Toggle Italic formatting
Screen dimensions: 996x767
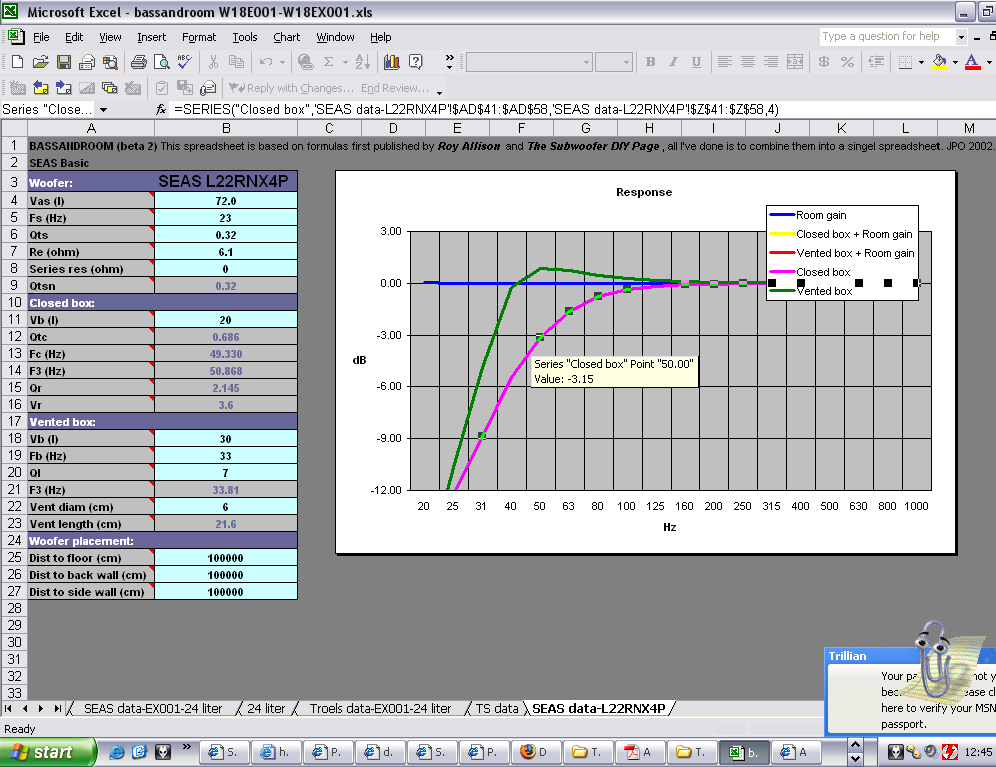673,62
